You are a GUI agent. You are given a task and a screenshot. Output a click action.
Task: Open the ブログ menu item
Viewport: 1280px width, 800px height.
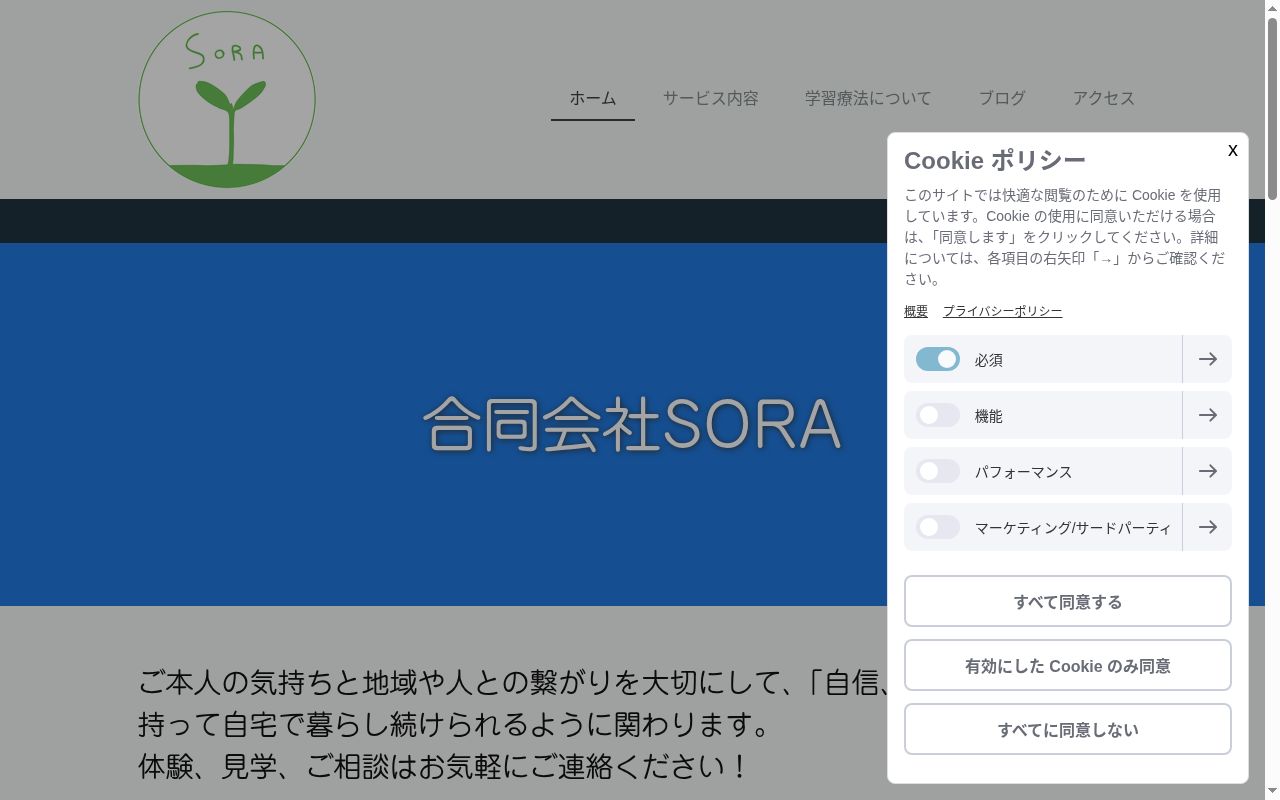click(x=1002, y=98)
